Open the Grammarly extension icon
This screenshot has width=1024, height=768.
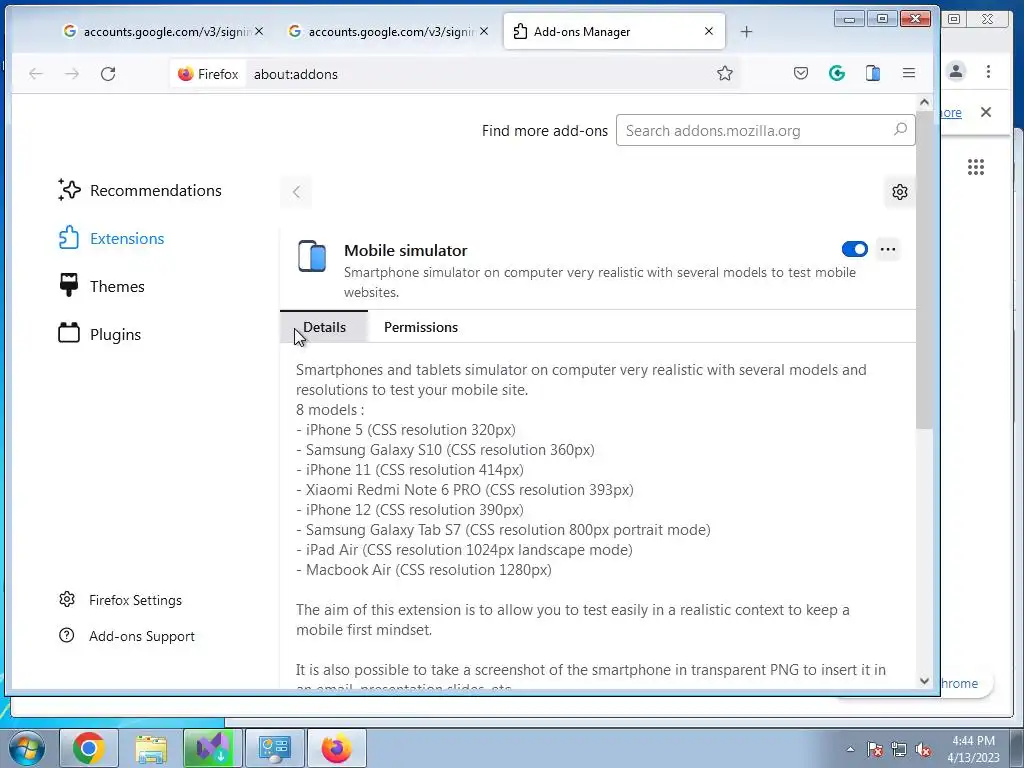[x=837, y=73]
